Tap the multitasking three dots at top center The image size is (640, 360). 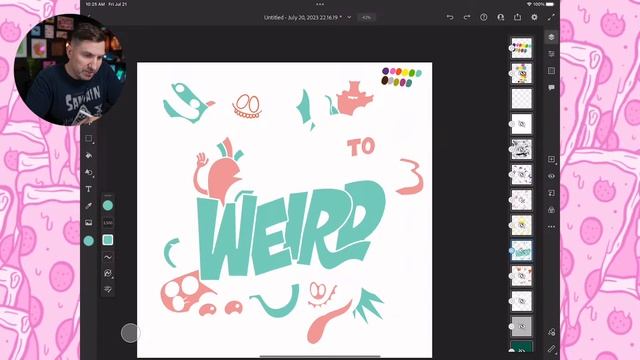point(320,4)
